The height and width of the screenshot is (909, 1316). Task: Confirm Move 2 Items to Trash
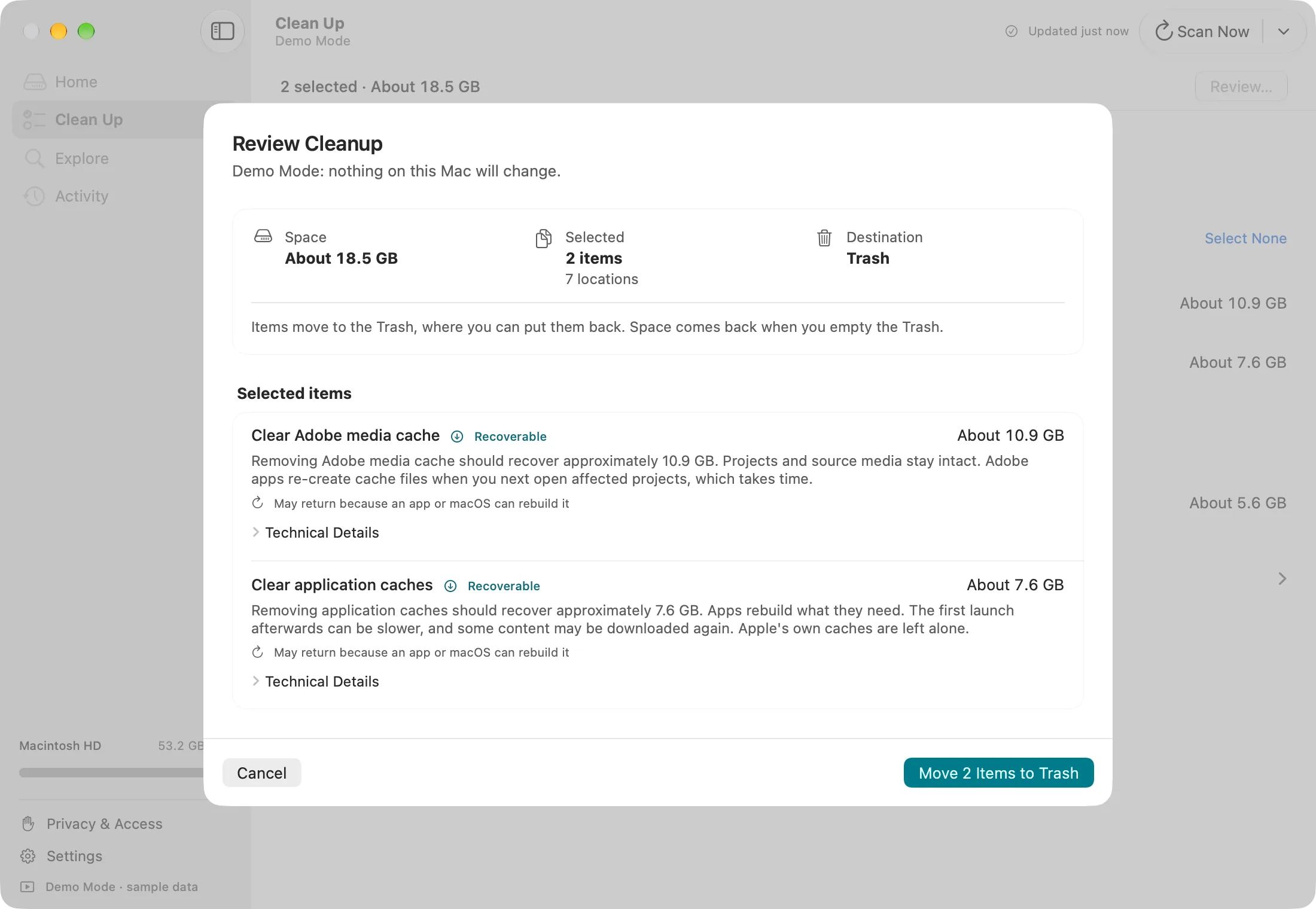tap(998, 773)
